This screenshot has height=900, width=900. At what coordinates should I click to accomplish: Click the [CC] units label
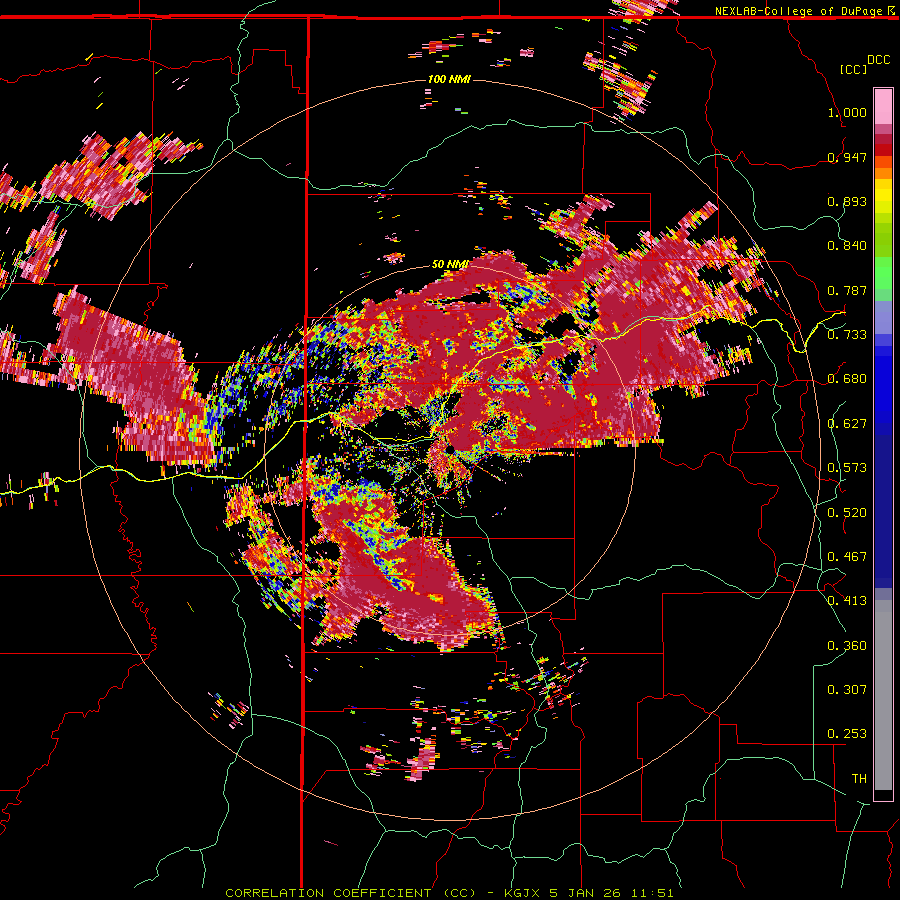(x=854, y=69)
